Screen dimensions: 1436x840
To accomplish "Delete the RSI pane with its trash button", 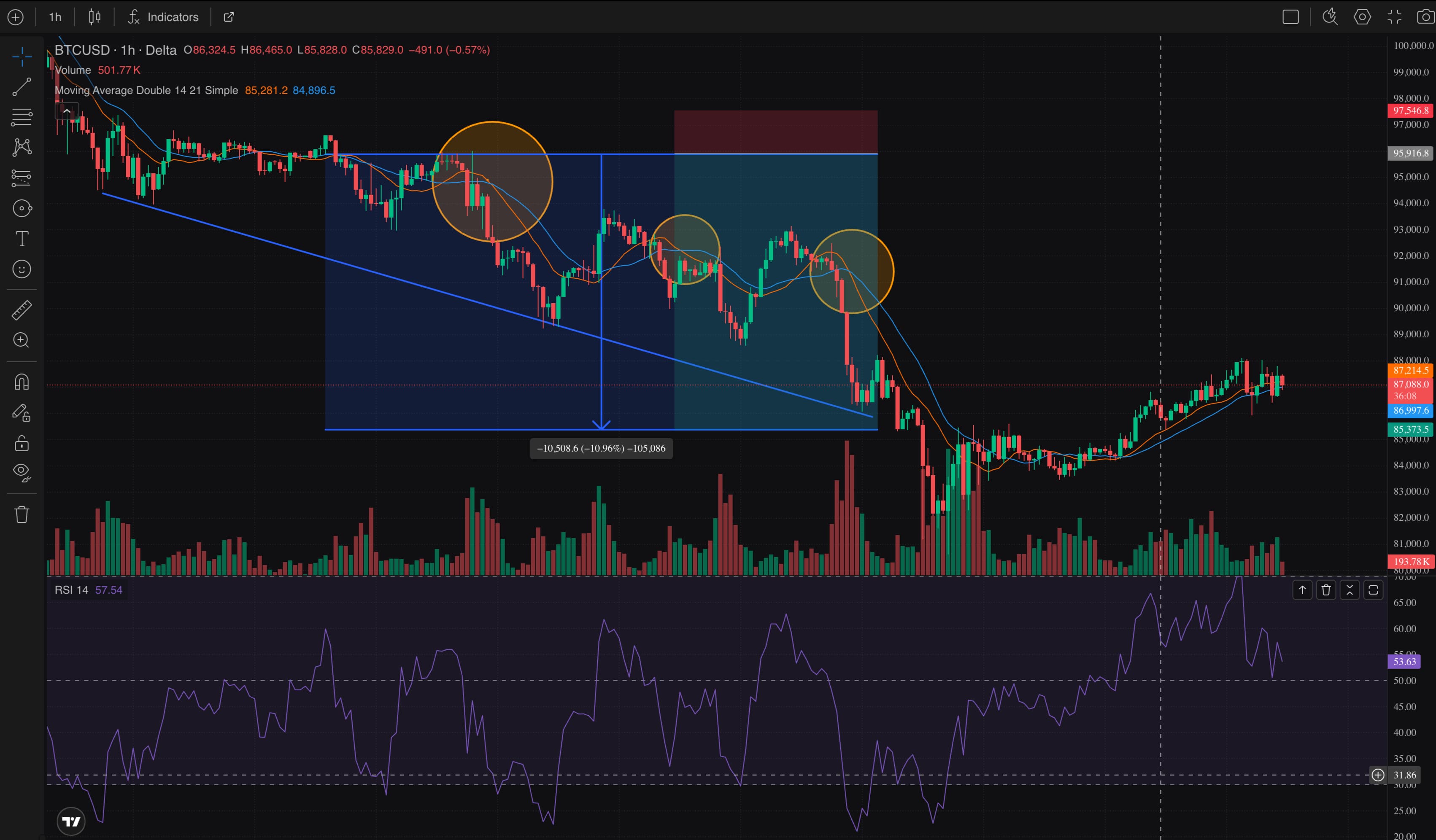I will click(x=1326, y=590).
